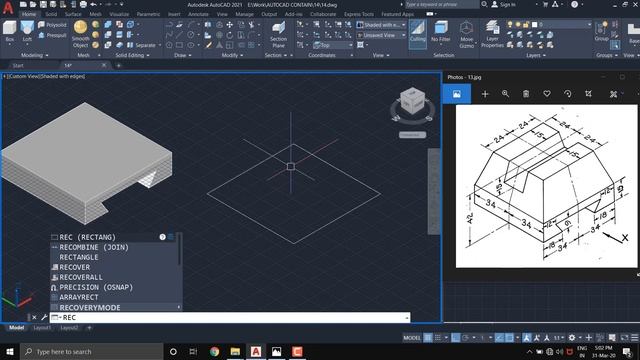Open the Layer Properties manager
The height and width of the screenshot is (360, 640).
pos(492,34)
